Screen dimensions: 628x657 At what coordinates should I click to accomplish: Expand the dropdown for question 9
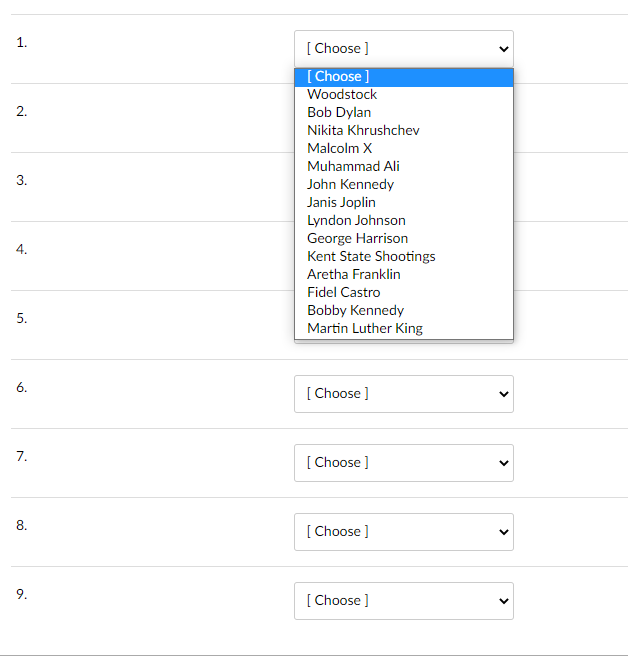pos(403,600)
